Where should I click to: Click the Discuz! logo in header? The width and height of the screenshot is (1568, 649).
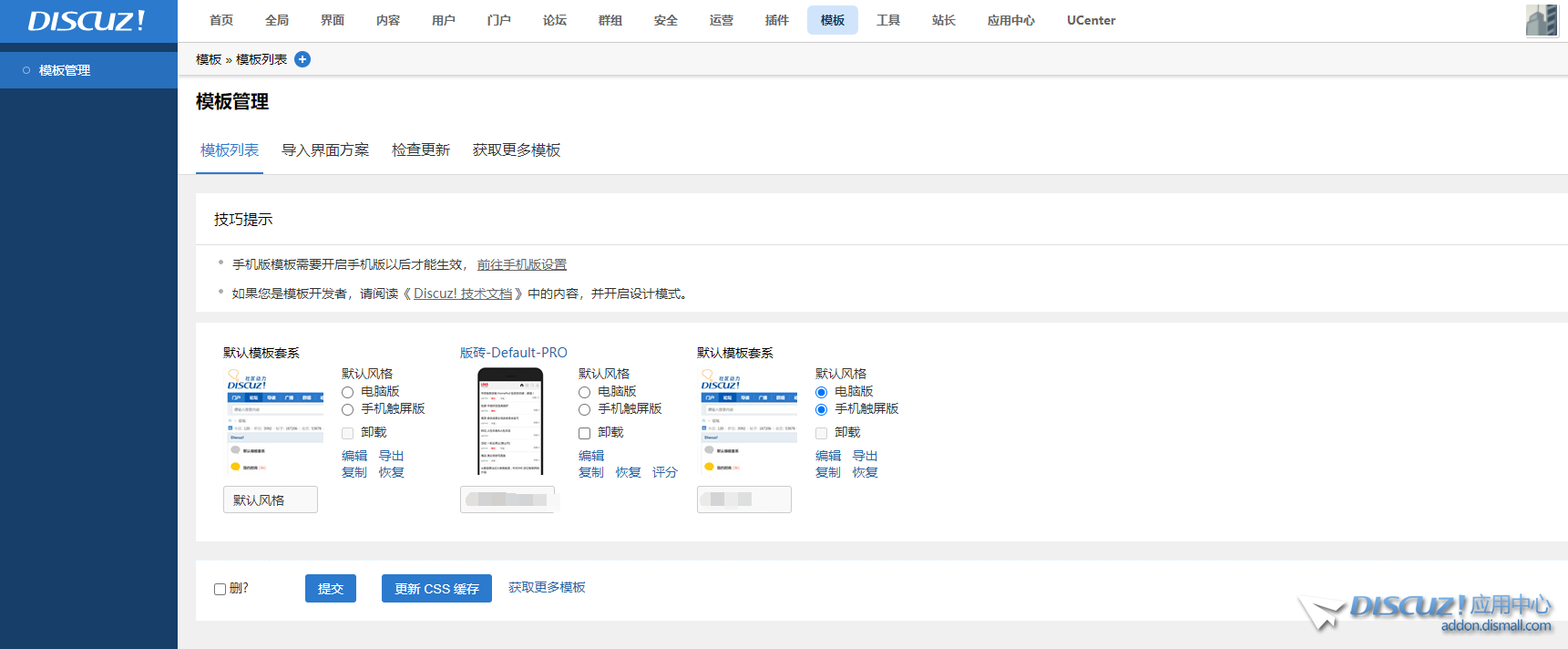point(87,21)
